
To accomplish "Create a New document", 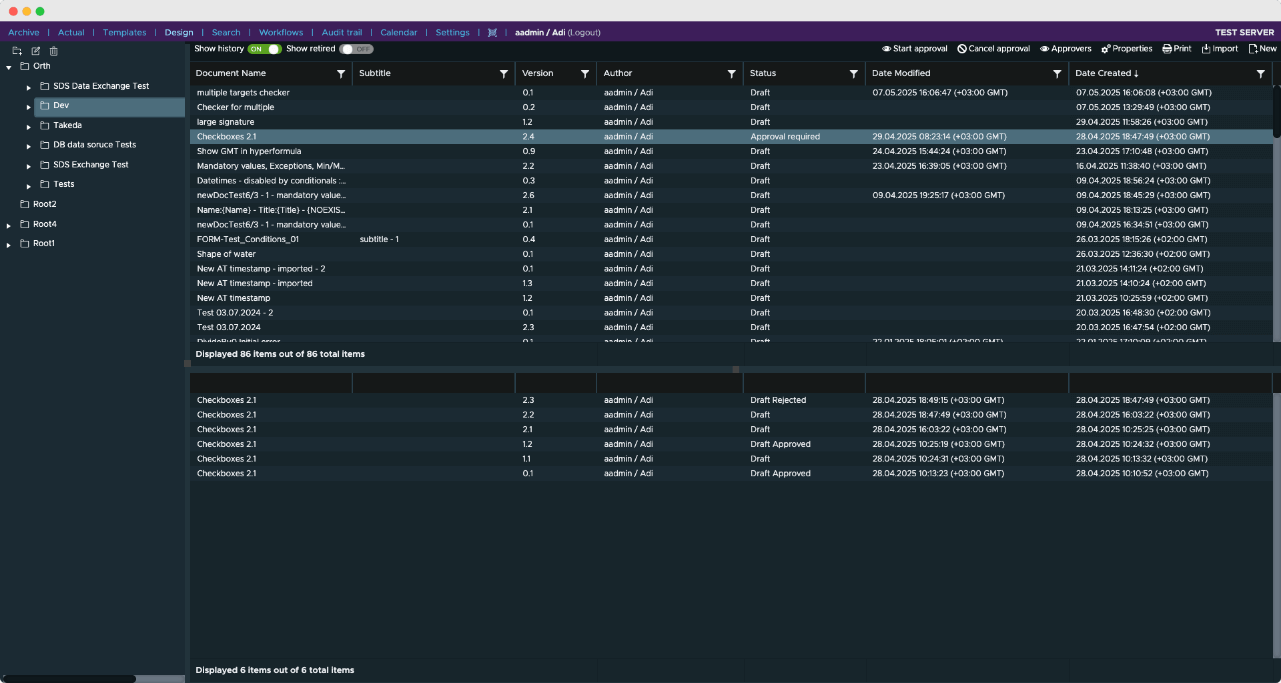I will pyautogui.click(x=1262, y=48).
